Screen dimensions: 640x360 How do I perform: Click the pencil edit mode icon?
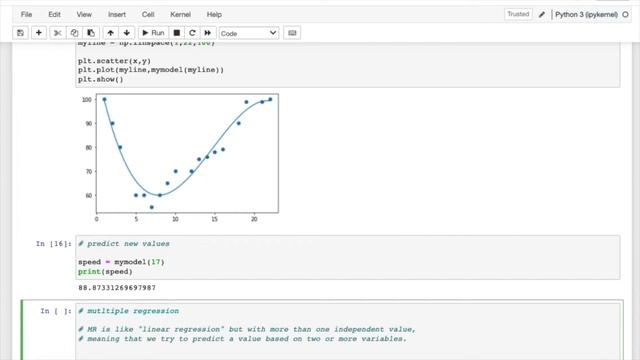pos(542,15)
